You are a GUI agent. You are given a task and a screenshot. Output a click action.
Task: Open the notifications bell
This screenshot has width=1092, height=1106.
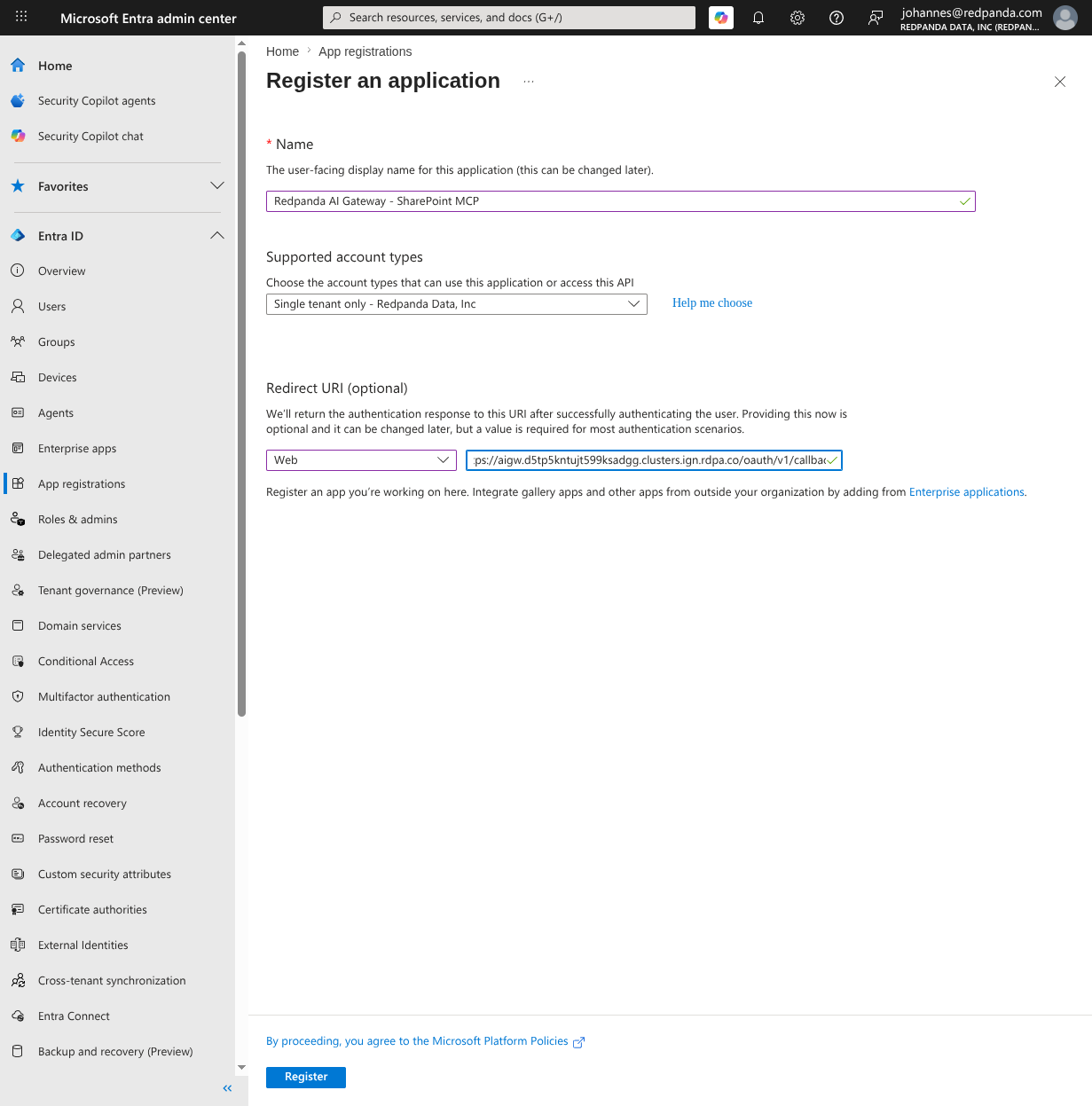[x=758, y=18]
